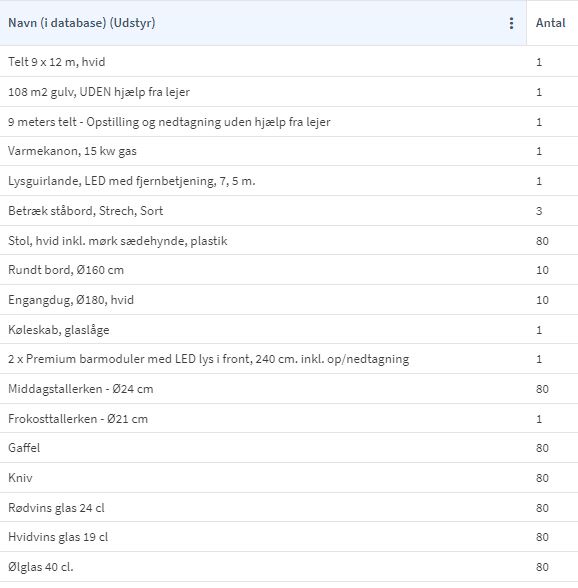Click the Kniv row
Image resolution: width=578 pixels, height=588 pixels.
tap(289, 478)
